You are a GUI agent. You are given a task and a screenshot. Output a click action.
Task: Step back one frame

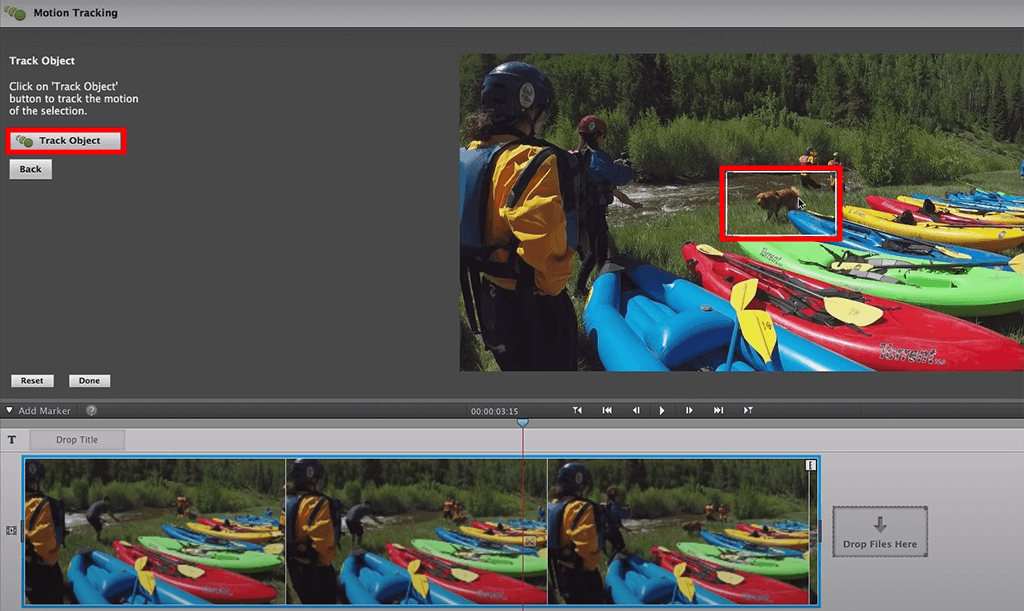pos(636,411)
